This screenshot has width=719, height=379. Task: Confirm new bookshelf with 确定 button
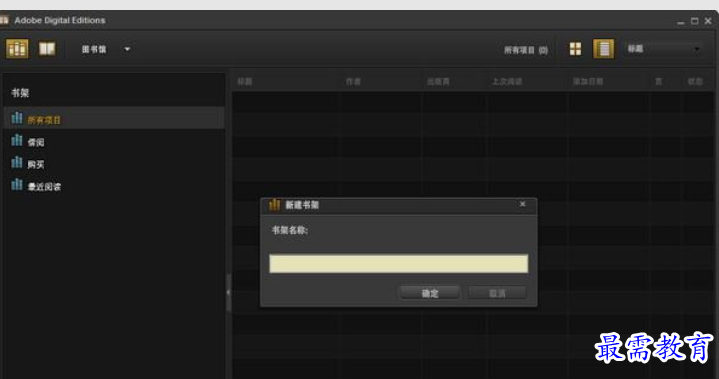click(430, 293)
